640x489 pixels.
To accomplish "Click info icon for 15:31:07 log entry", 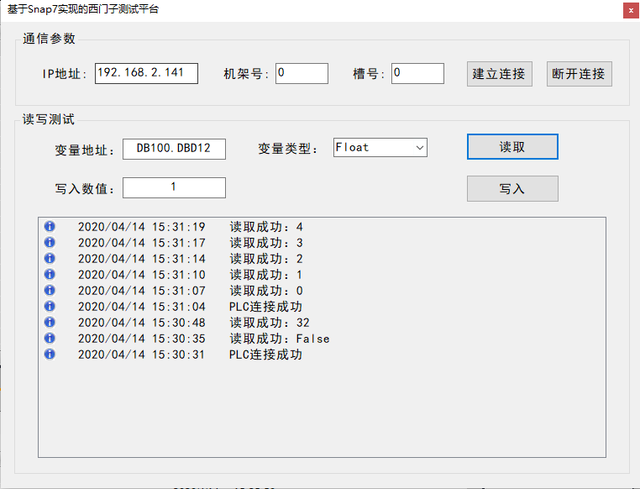I will click(49, 290).
